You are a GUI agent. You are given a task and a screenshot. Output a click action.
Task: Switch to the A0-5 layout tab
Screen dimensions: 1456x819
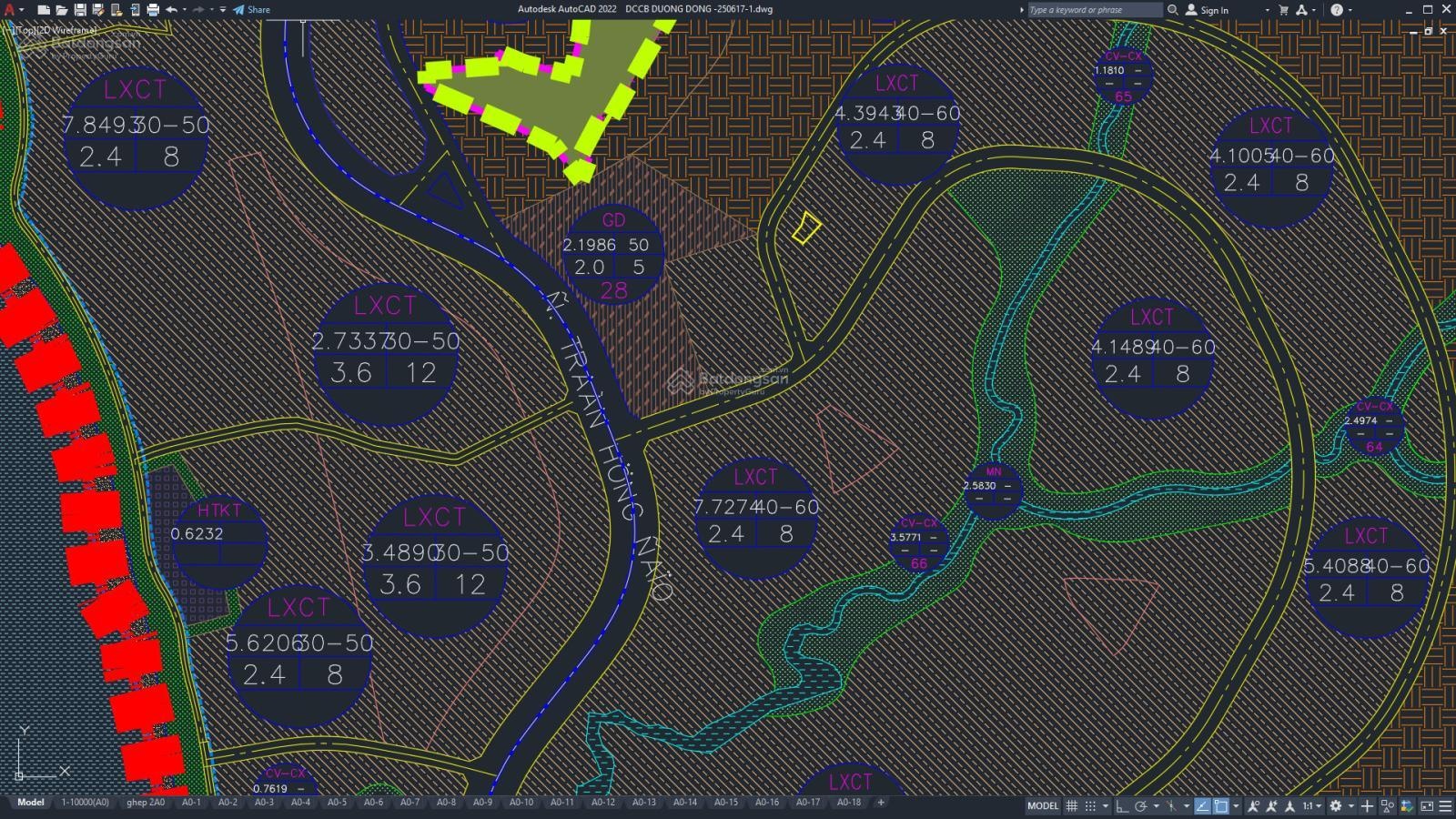(337, 803)
